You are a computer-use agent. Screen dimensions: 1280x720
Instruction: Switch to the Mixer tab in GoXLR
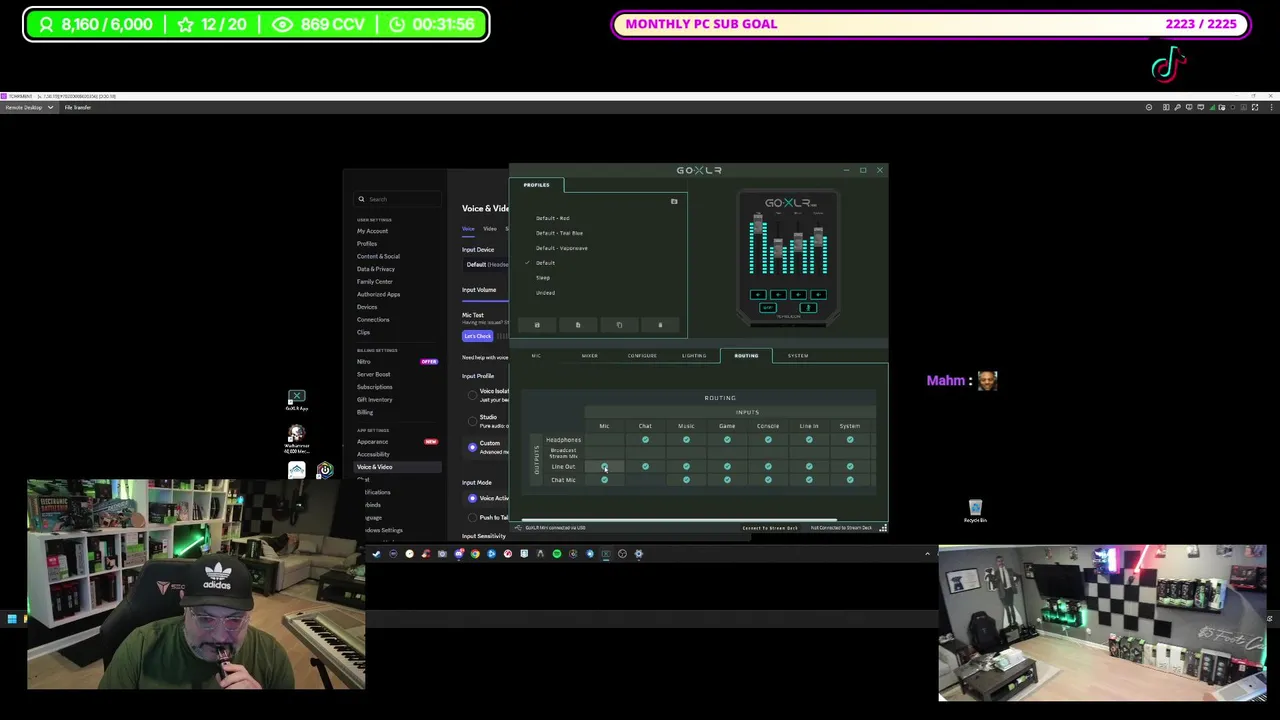pos(590,356)
